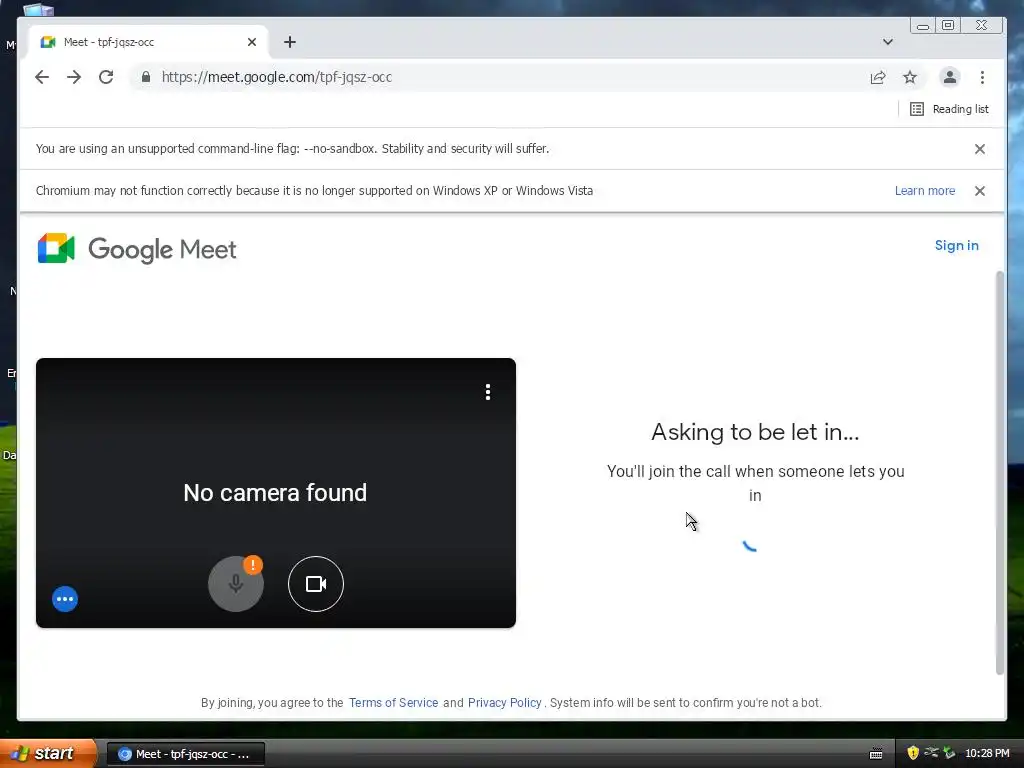
Task: Click the address bar URL
Action: point(277,77)
